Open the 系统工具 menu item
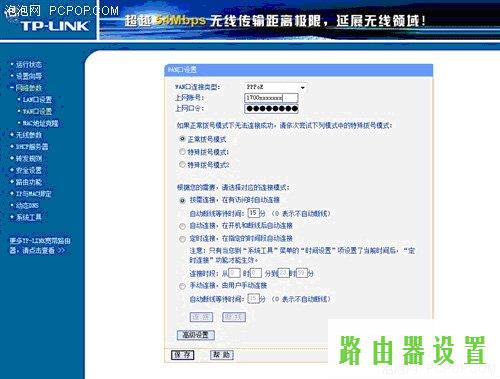Screen dimensions: 500x379 click(29, 217)
